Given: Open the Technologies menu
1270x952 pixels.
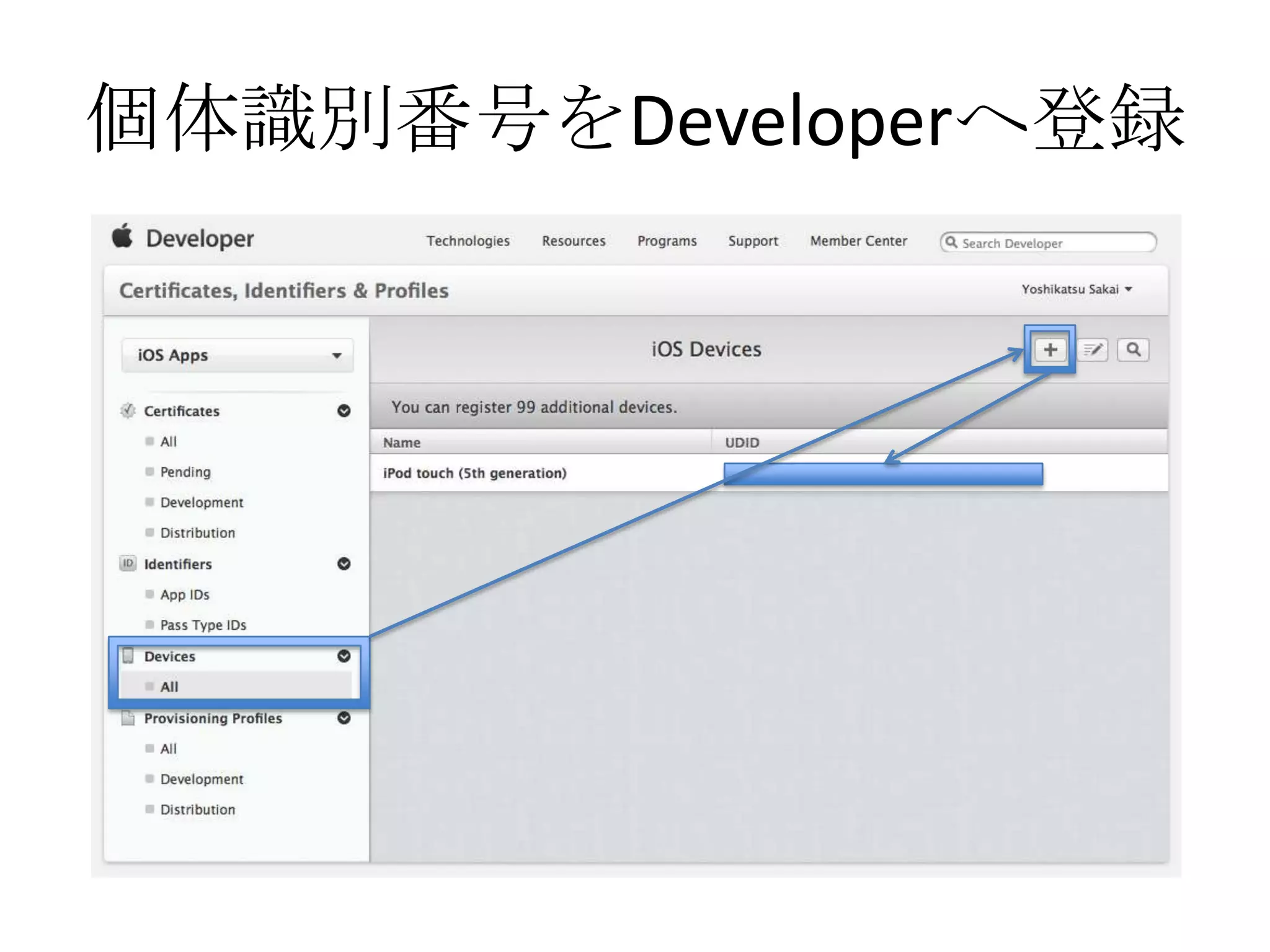Looking at the screenshot, I should (468, 241).
